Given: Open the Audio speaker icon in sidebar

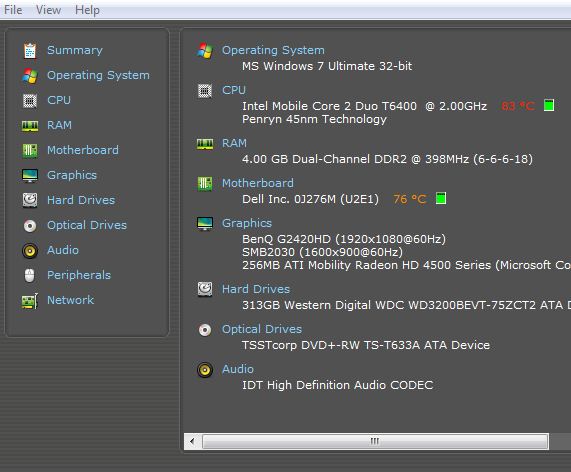Looking at the screenshot, I should [x=30, y=251].
